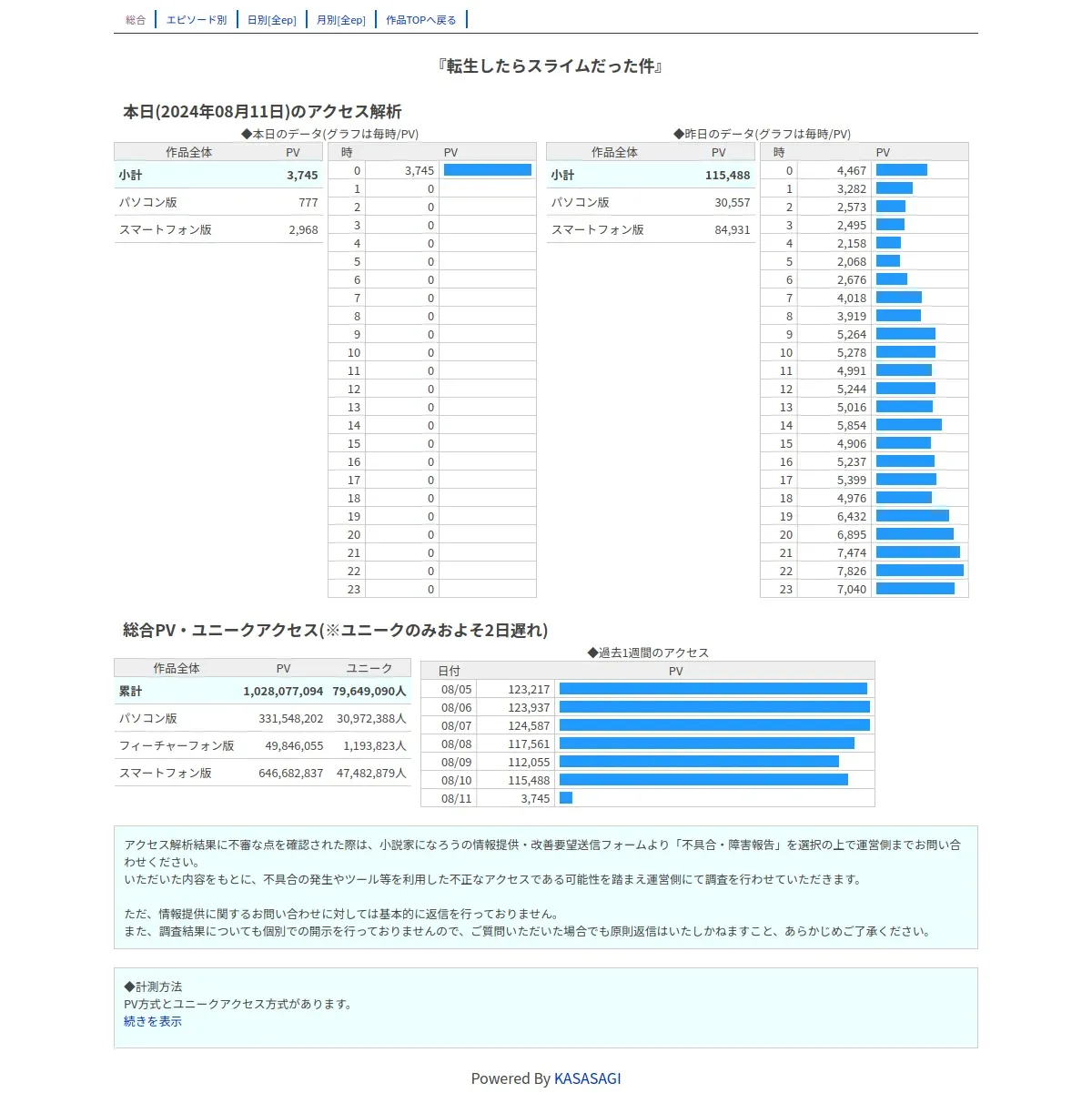Click yesterday's hour 22 bar for 7,826
The width and height of the screenshot is (1092, 1093).
pyautogui.click(x=919, y=571)
